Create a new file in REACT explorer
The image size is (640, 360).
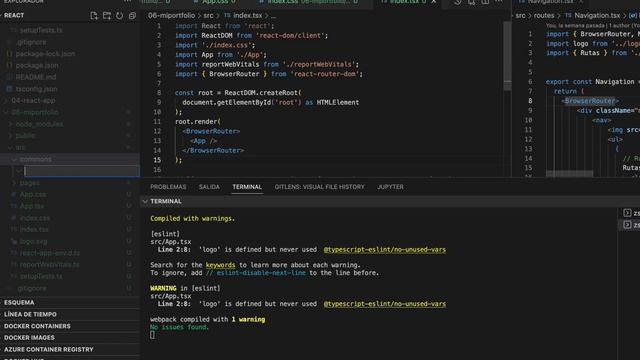(x=93, y=16)
